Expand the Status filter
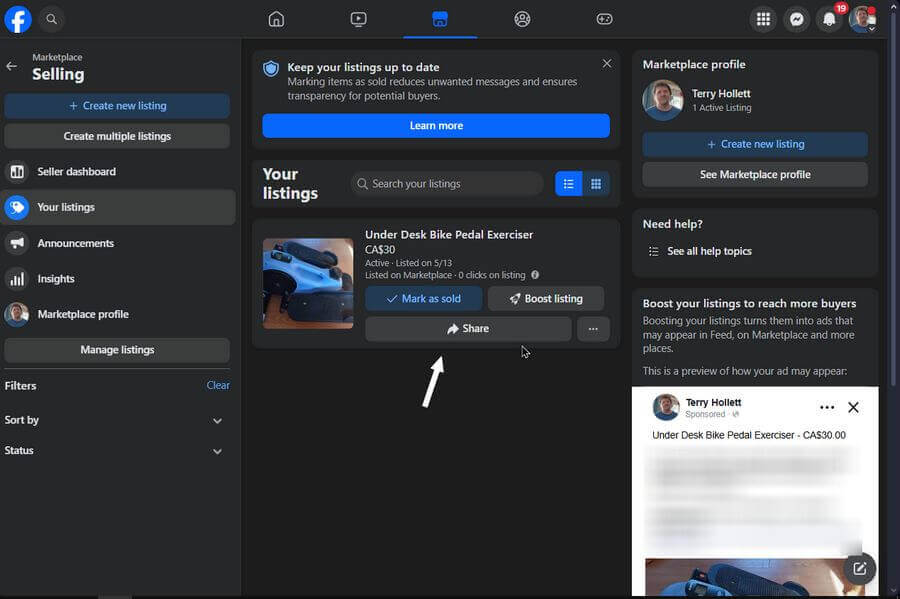The height and width of the screenshot is (599, 900). pyautogui.click(x=117, y=450)
